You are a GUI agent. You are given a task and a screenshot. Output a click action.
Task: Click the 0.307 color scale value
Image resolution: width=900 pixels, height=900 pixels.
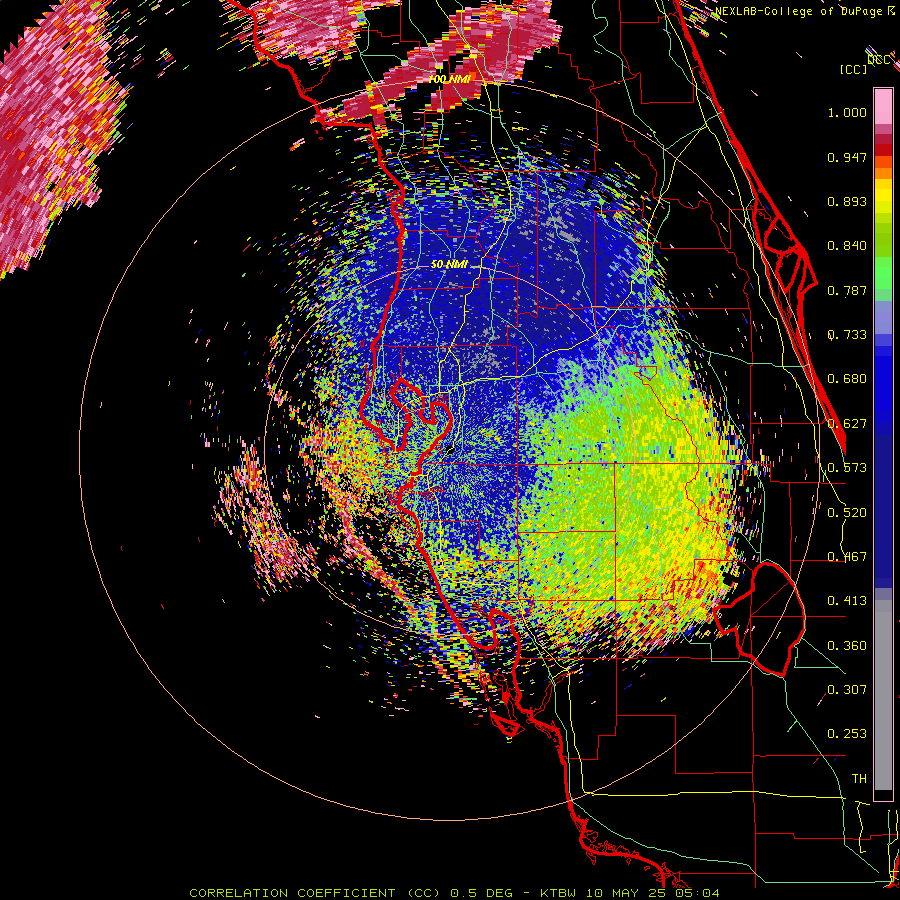(x=847, y=690)
